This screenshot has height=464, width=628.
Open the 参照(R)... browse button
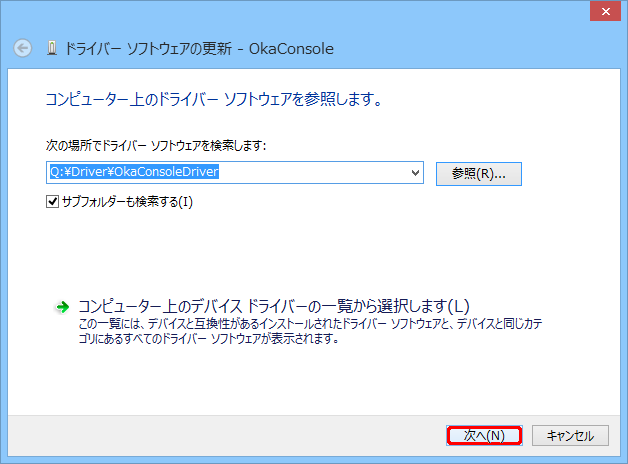pos(479,174)
